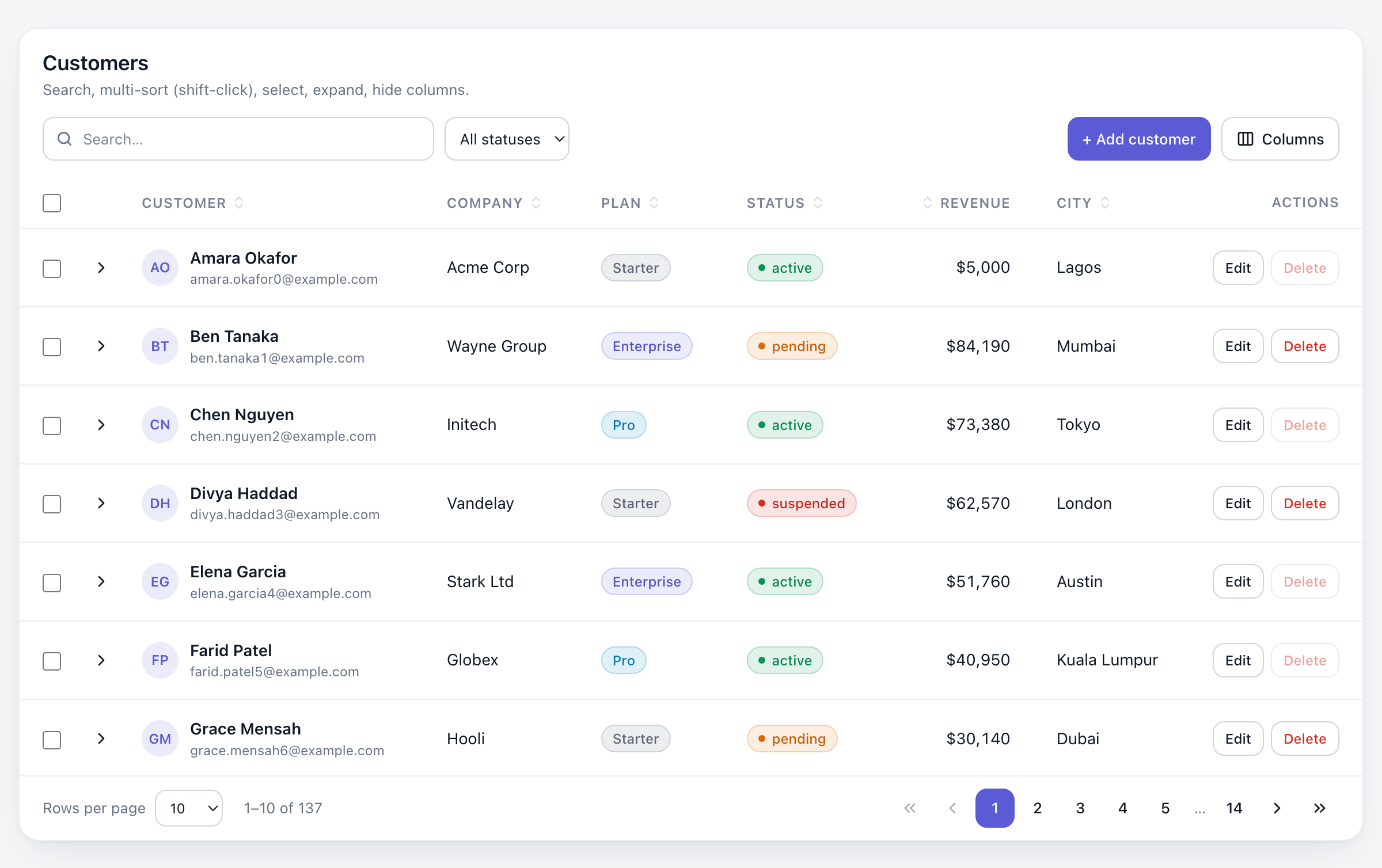The height and width of the screenshot is (868, 1382).
Task: Click Ben Tanaka's BT avatar
Action: coord(160,347)
